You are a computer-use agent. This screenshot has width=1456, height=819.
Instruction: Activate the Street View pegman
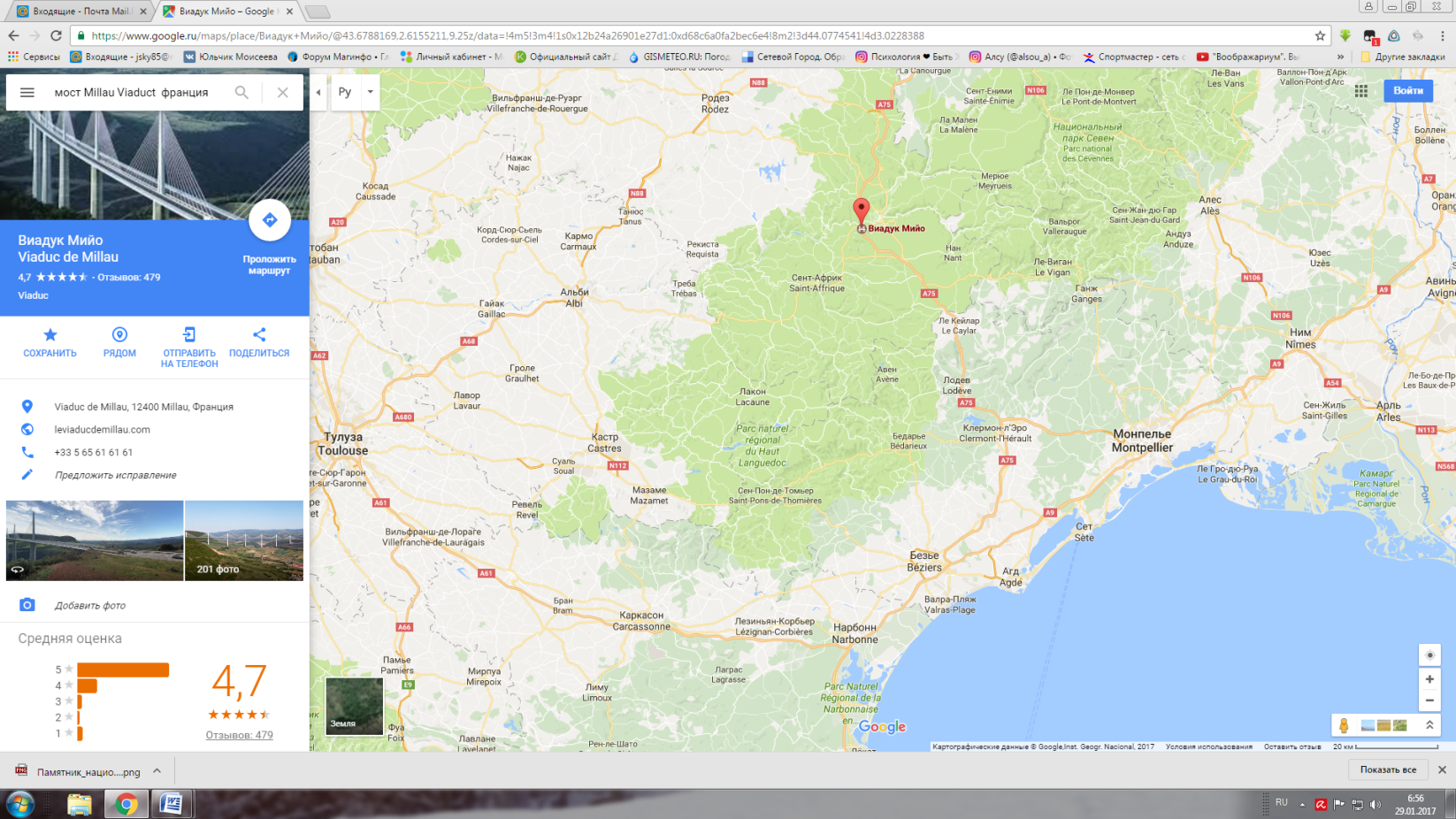click(x=1344, y=725)
